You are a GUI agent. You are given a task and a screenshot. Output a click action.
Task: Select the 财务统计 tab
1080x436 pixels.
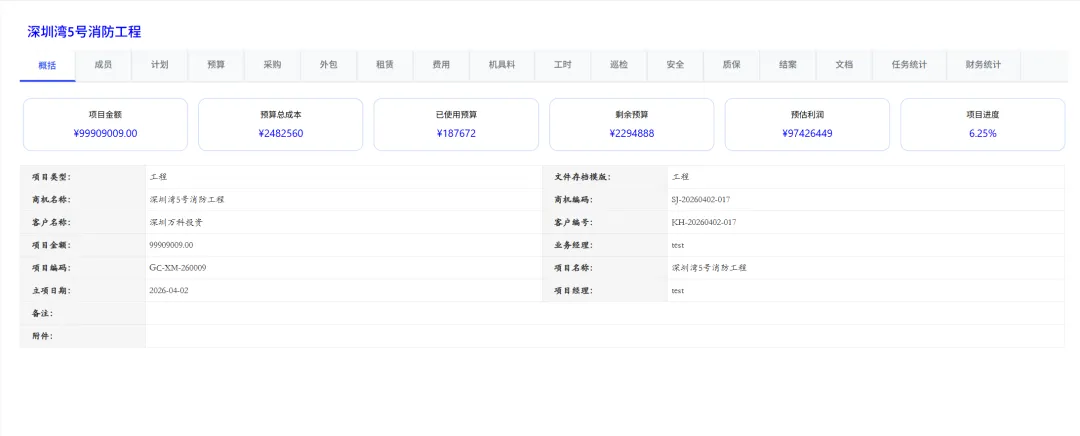tap(984, 65)
